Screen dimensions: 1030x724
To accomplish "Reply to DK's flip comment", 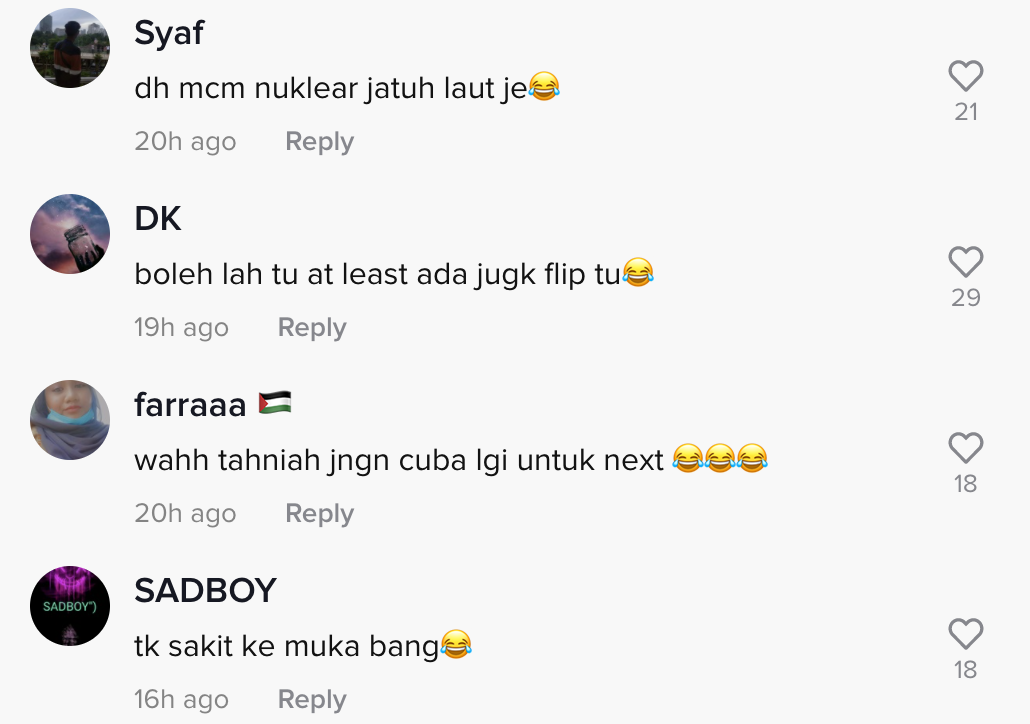I will (x=312, y=327).
